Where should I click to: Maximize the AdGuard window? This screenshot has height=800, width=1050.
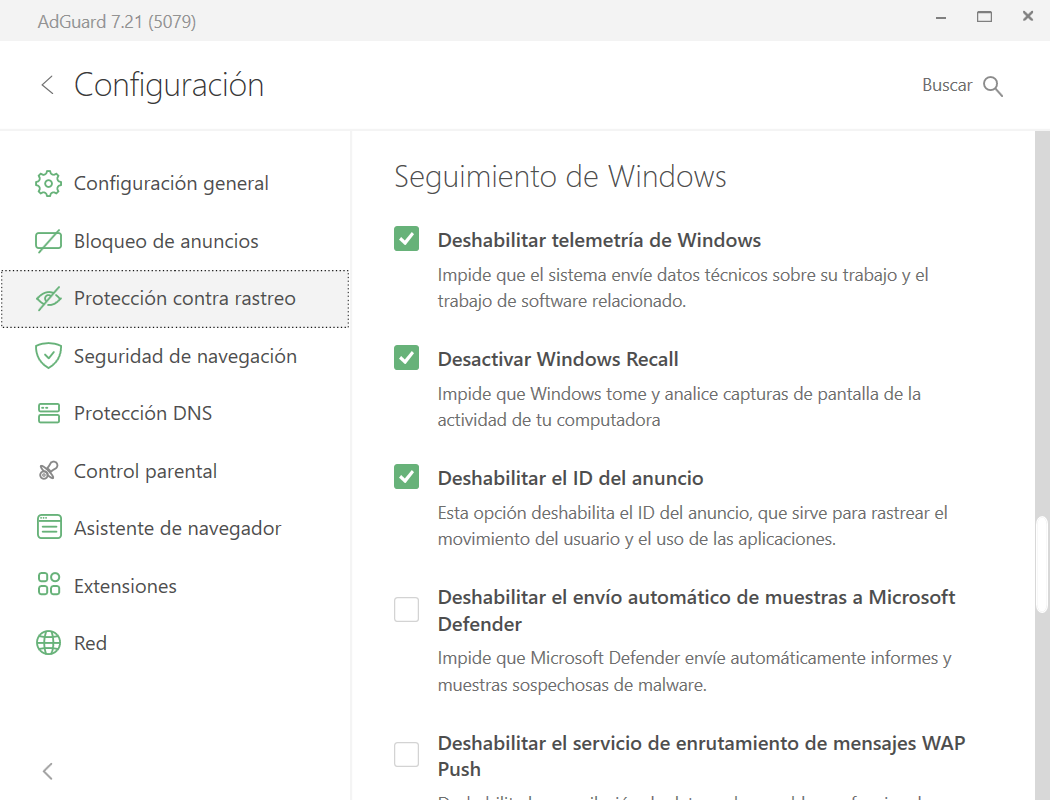pos(984,17)
